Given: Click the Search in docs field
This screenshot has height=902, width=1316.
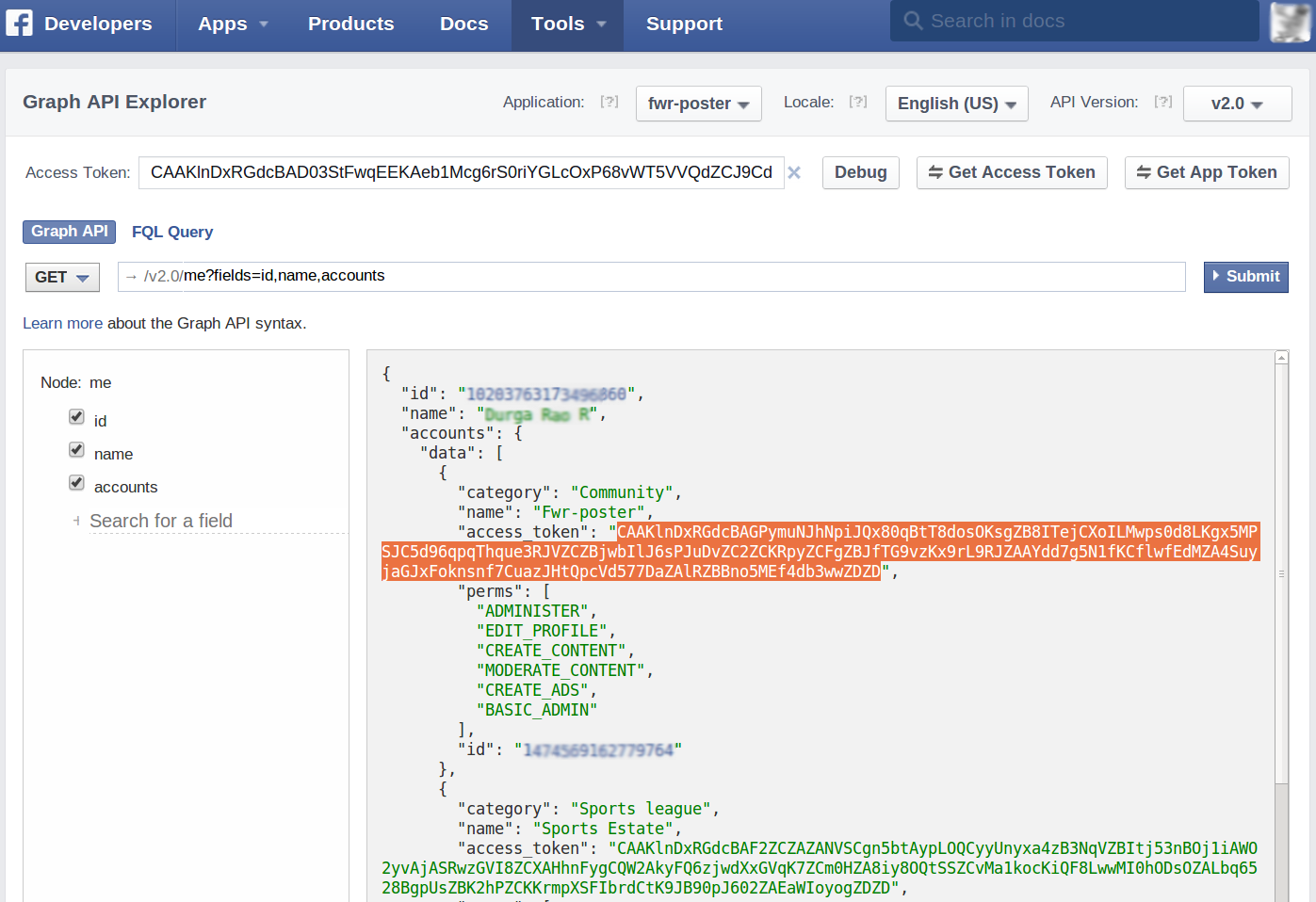Looking at the screenshot, I should [x=1075, y=21].
